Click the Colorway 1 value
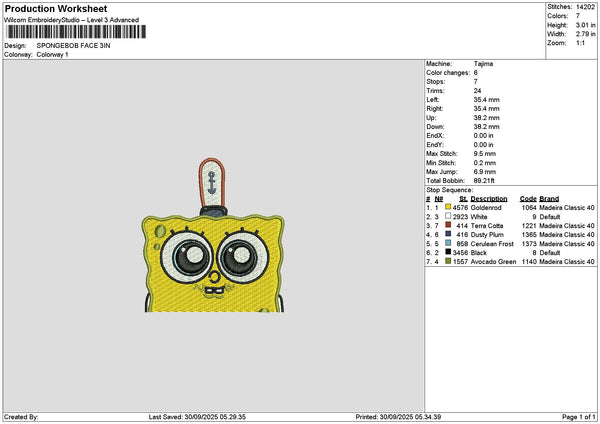The image size is (600, 424). coord(52,55)
